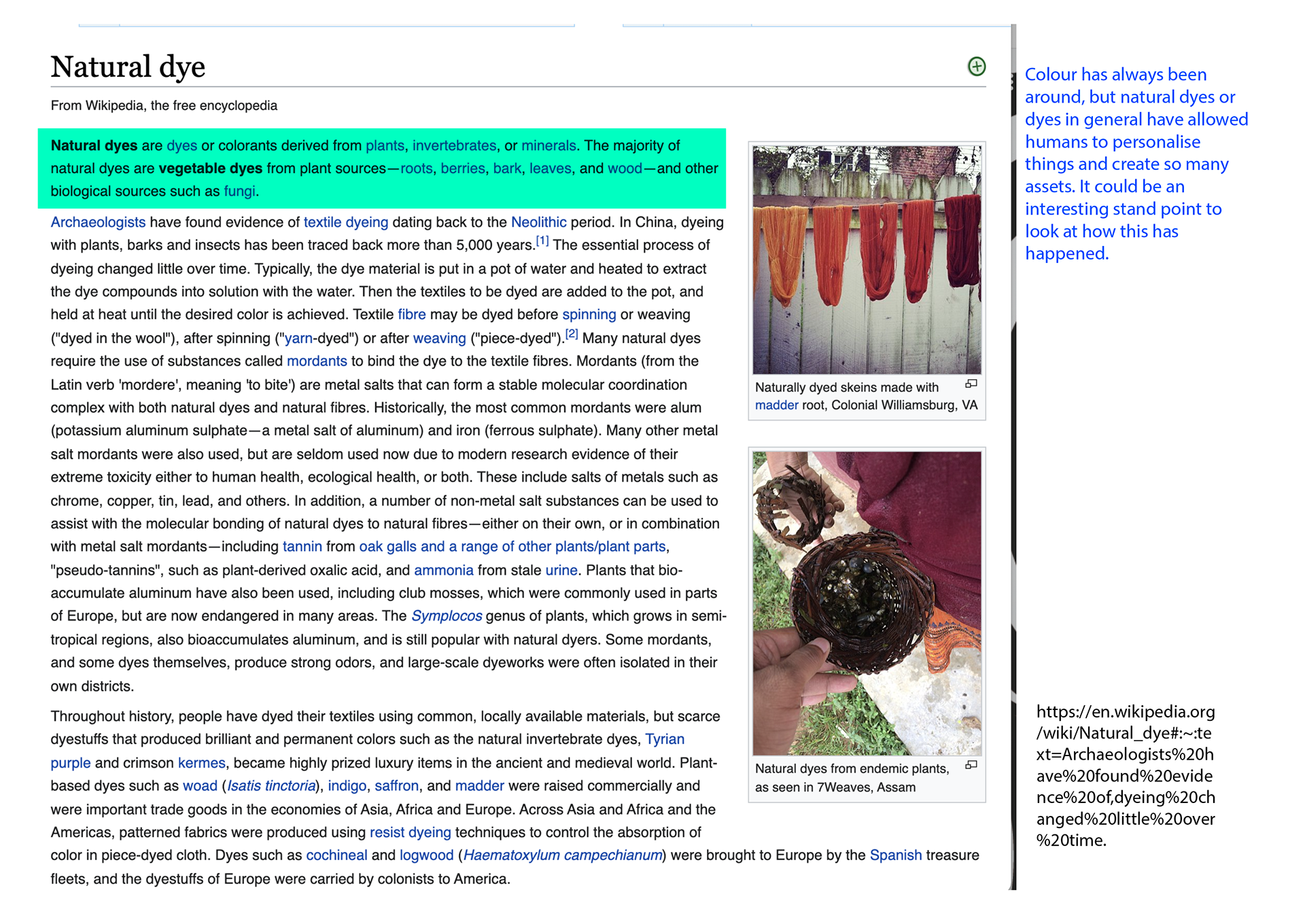This screenshot has width=1305, height=924.
Task: Open 'oak galls and a range of other plants' link
Action: [x=512, y=547]
